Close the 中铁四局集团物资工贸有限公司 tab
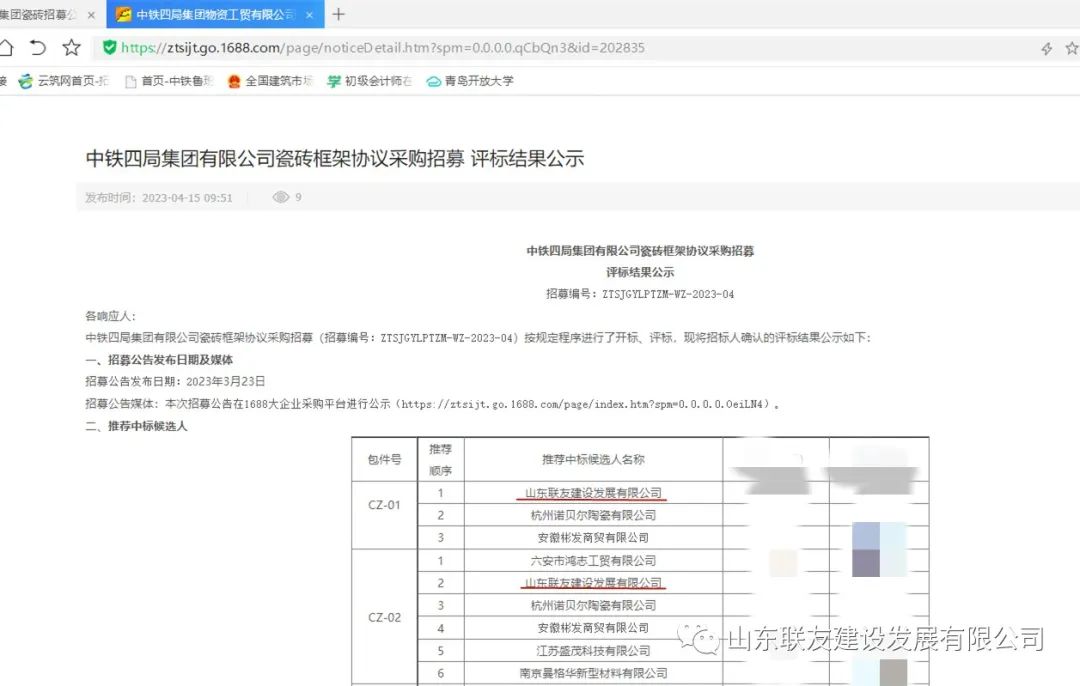The image size is (1080, 686). (309, 14)
